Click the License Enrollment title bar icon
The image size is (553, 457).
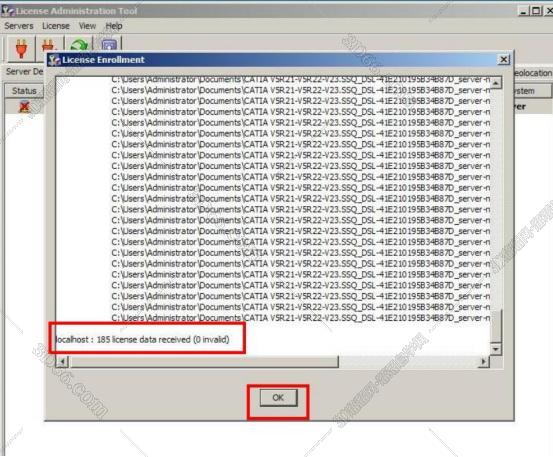[x=54, y=60]
